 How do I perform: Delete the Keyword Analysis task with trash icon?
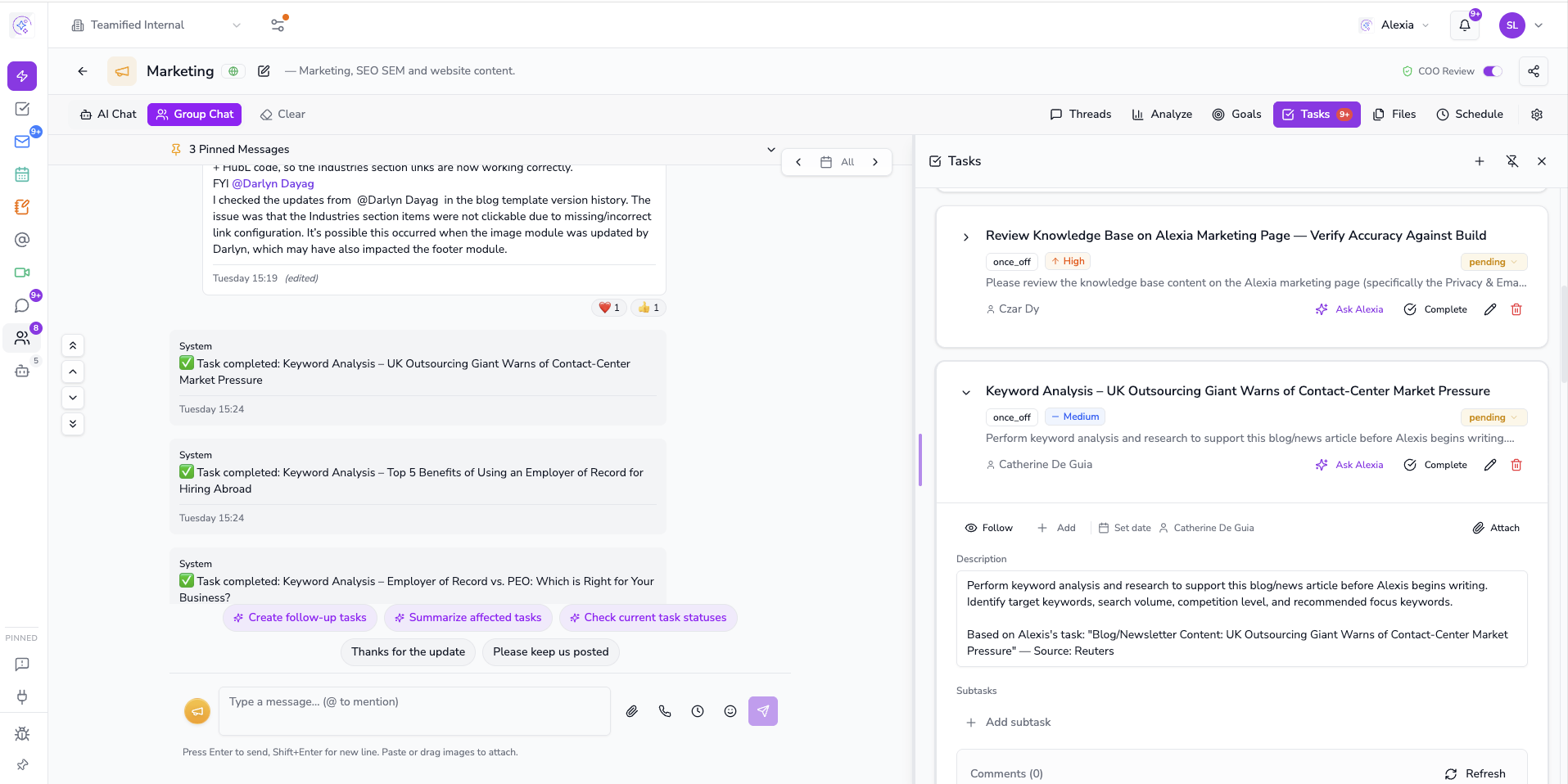coord(1516,465)
